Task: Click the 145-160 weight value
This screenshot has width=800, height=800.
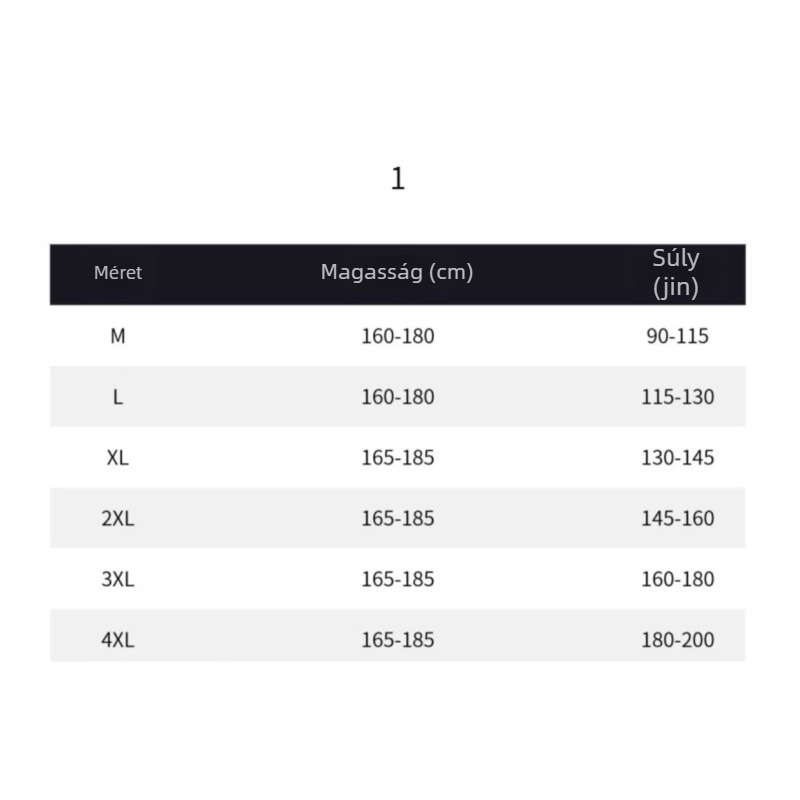Action: coord(678,518)
